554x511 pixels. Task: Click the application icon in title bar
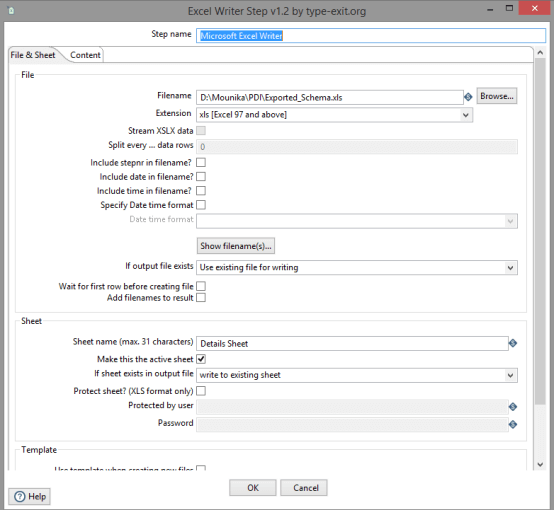pos(11,11)
